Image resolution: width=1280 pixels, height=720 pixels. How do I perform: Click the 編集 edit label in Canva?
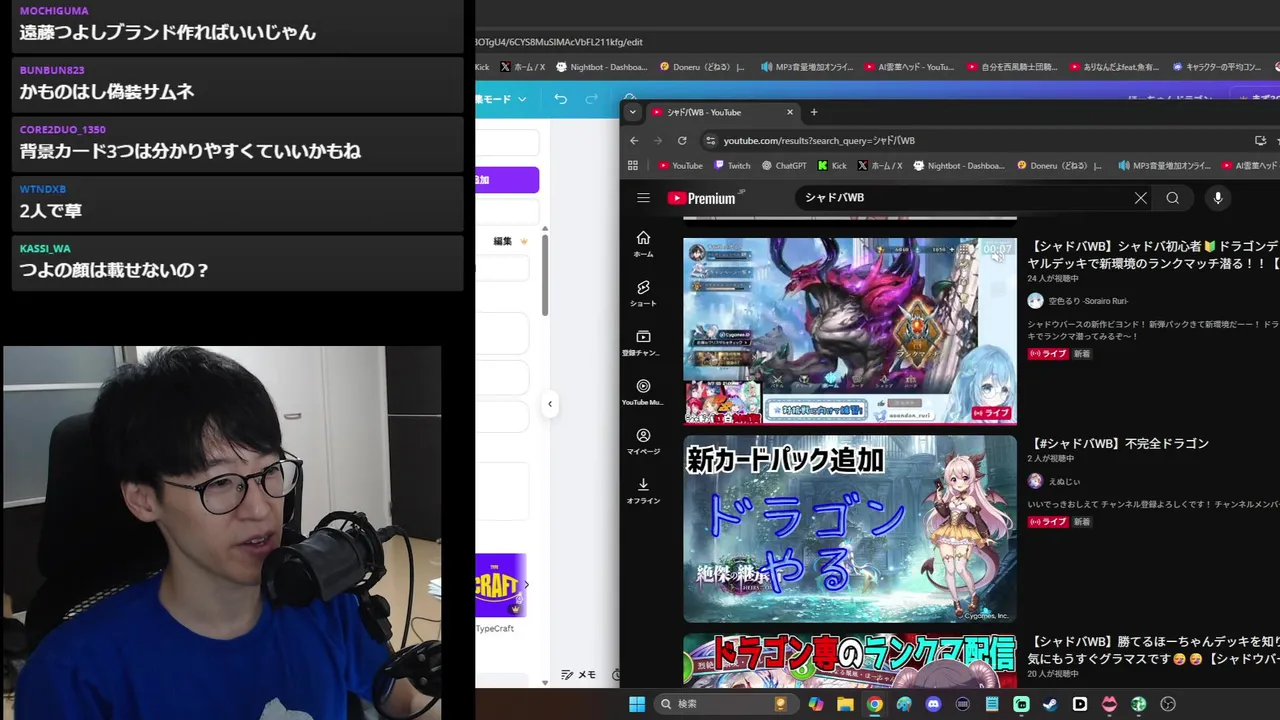503,241
